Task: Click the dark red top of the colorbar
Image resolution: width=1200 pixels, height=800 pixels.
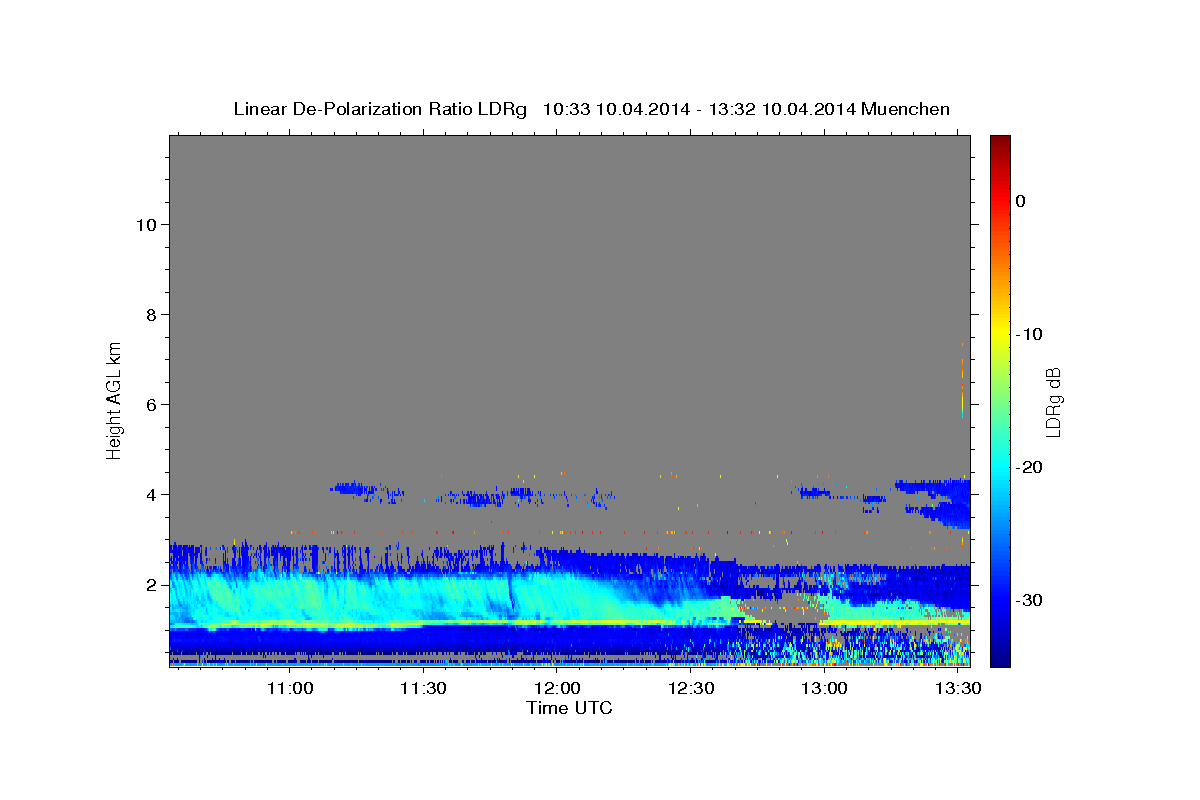Action: [x=1000, y=142]
